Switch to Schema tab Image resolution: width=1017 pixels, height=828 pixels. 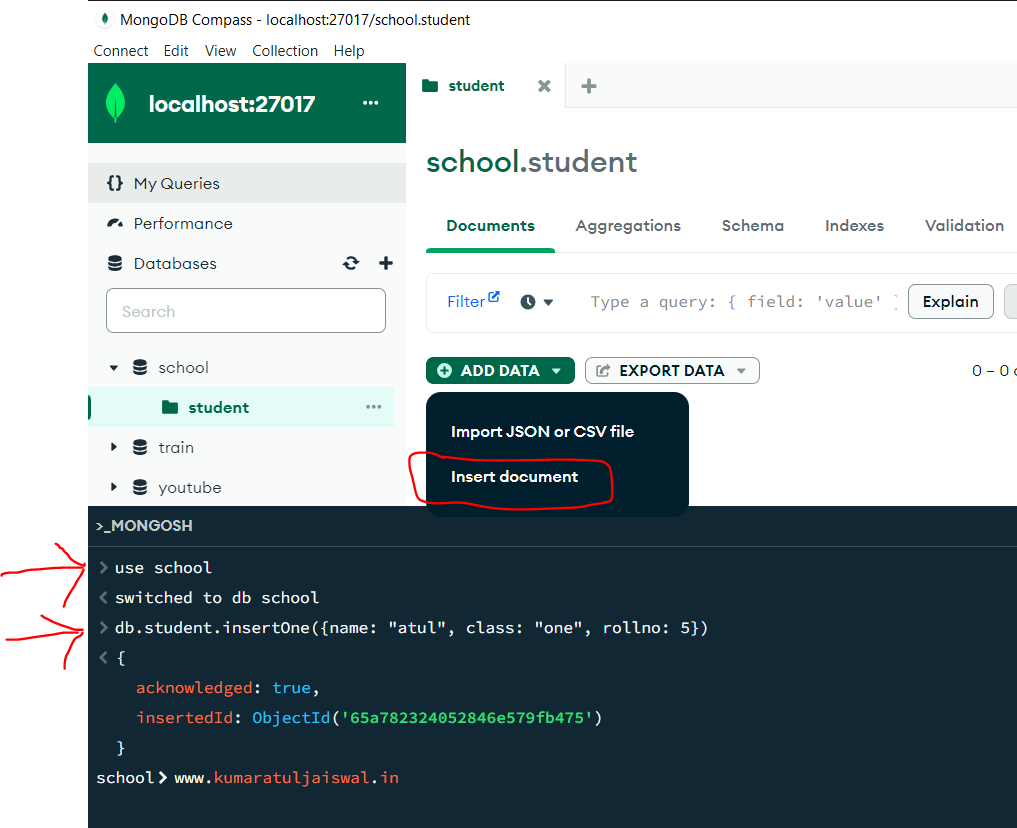(x=752, y=226)
